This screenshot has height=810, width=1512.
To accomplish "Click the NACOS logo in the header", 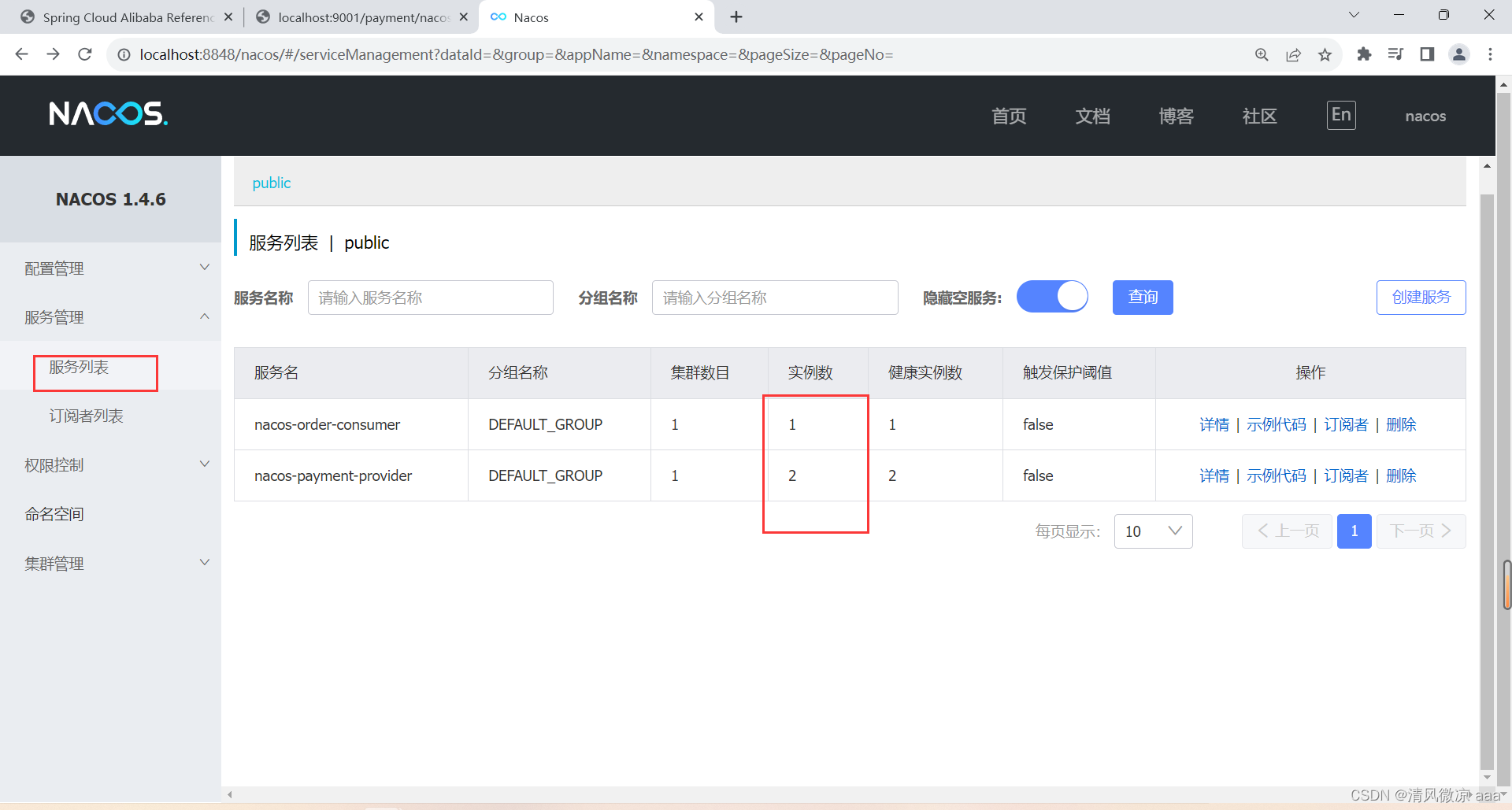I will [109, 114].
